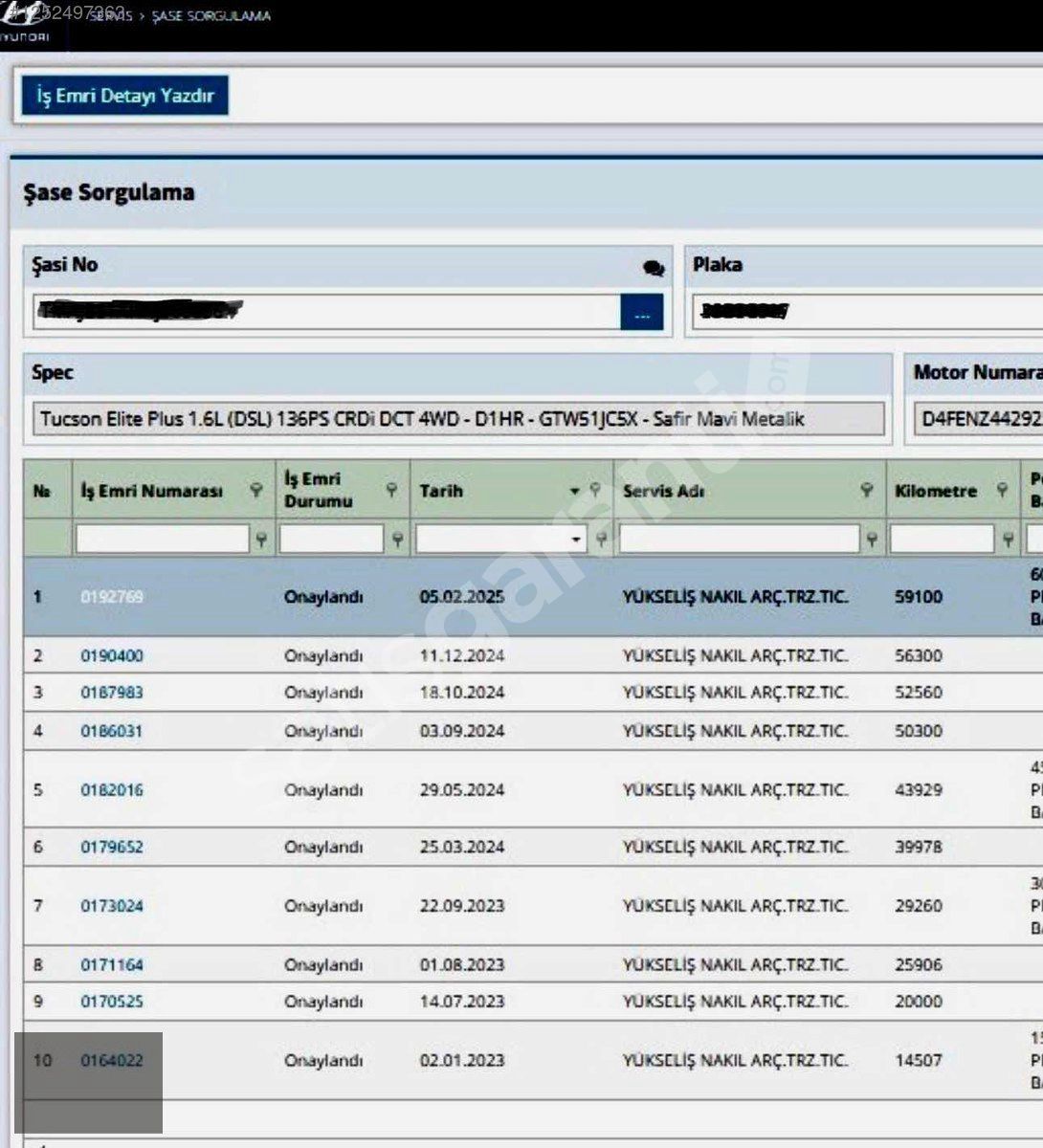Select the date 18.10.2024
Screen dimensions: 1043x1148
[x=462, y=692]
